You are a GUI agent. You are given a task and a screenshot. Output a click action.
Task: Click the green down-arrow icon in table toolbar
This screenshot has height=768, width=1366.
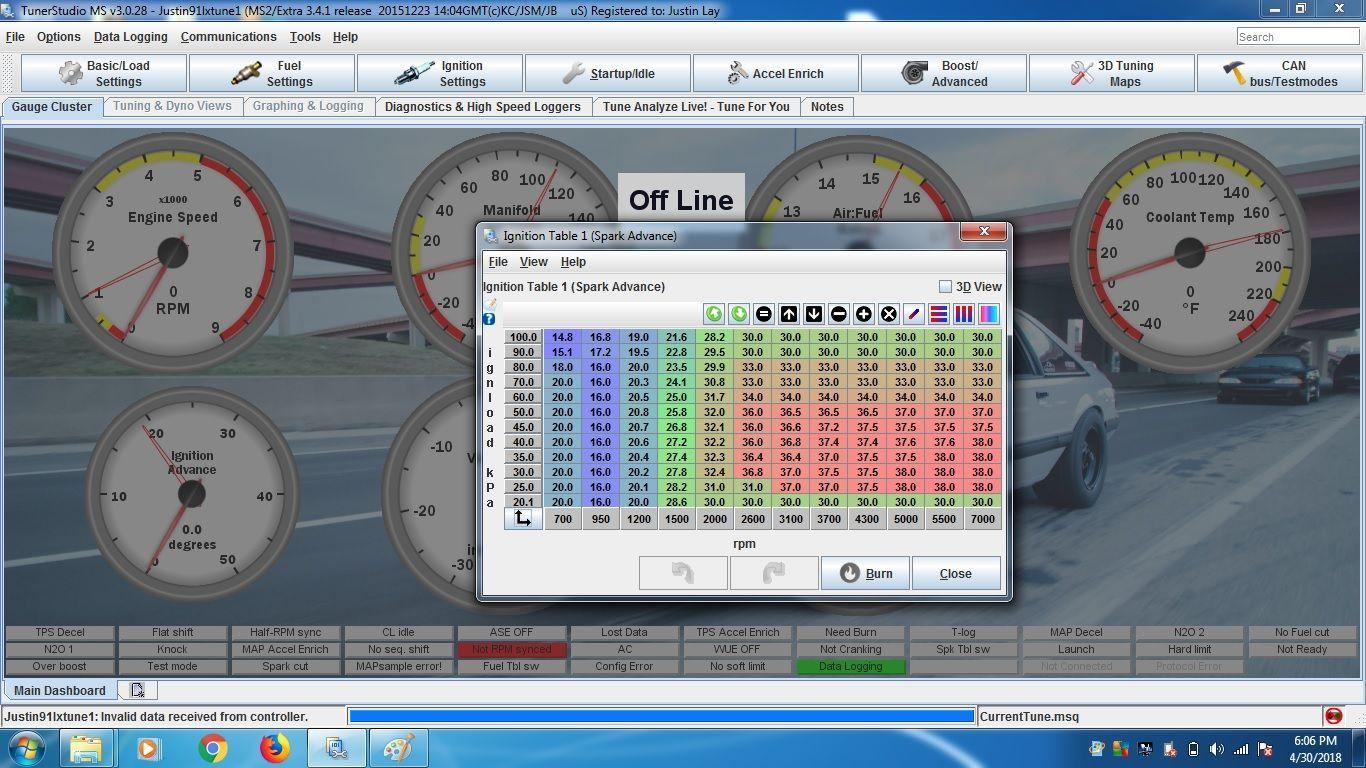click(739, 314)
